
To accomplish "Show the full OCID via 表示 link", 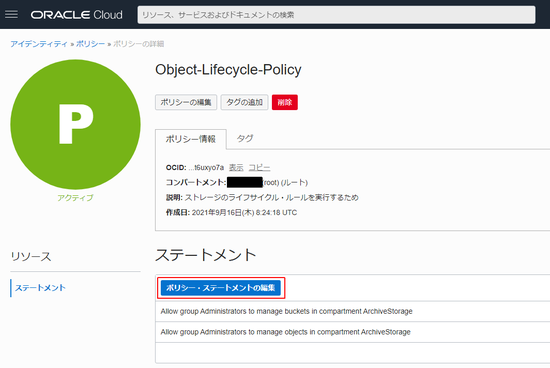I will [x=236, y=168].
